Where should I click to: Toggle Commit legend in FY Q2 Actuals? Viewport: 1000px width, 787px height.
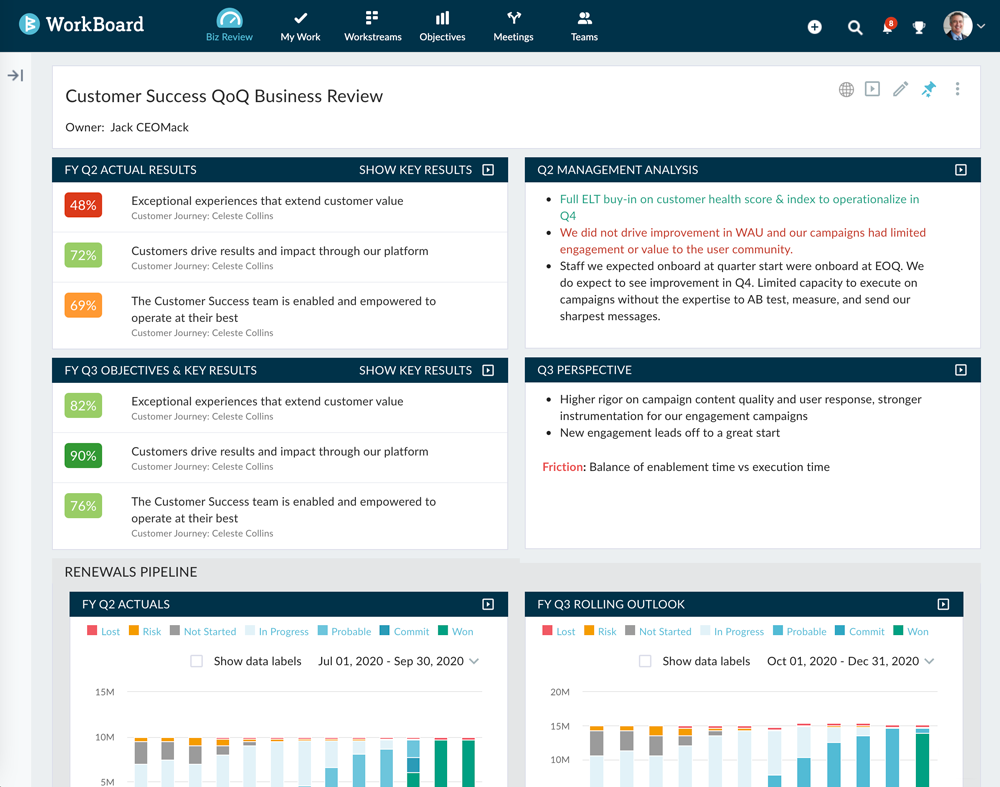pos(404,631)
